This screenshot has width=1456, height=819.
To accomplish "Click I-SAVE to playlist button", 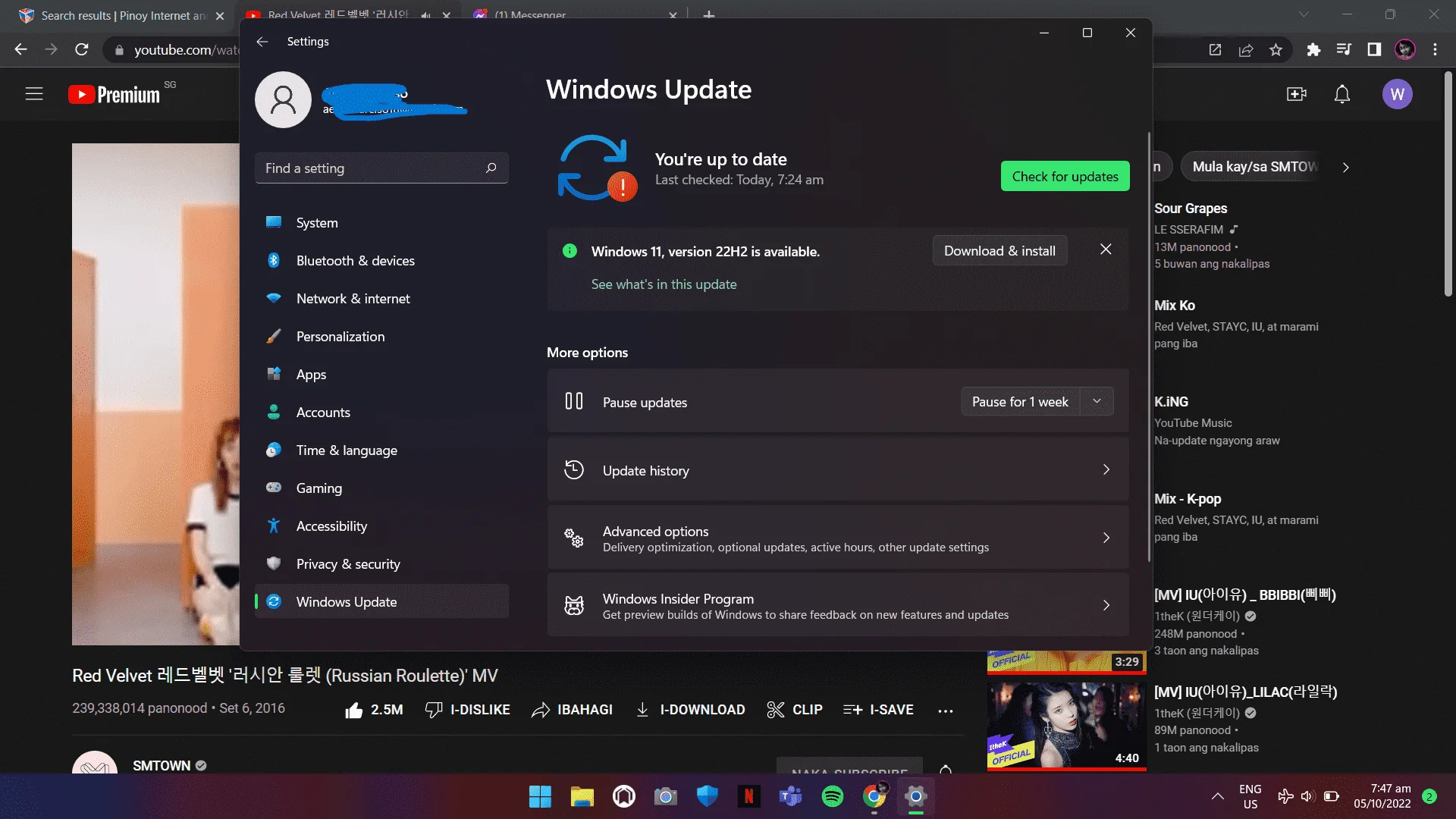I will [x=878, y=710].
